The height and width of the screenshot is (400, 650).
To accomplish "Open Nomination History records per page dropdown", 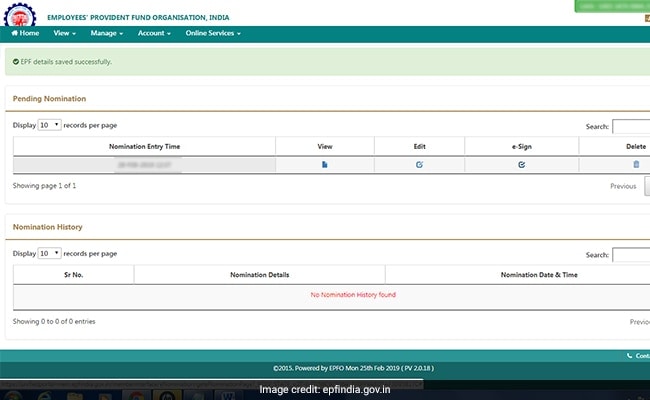I will pyautogui.click(x=49, y=253).
